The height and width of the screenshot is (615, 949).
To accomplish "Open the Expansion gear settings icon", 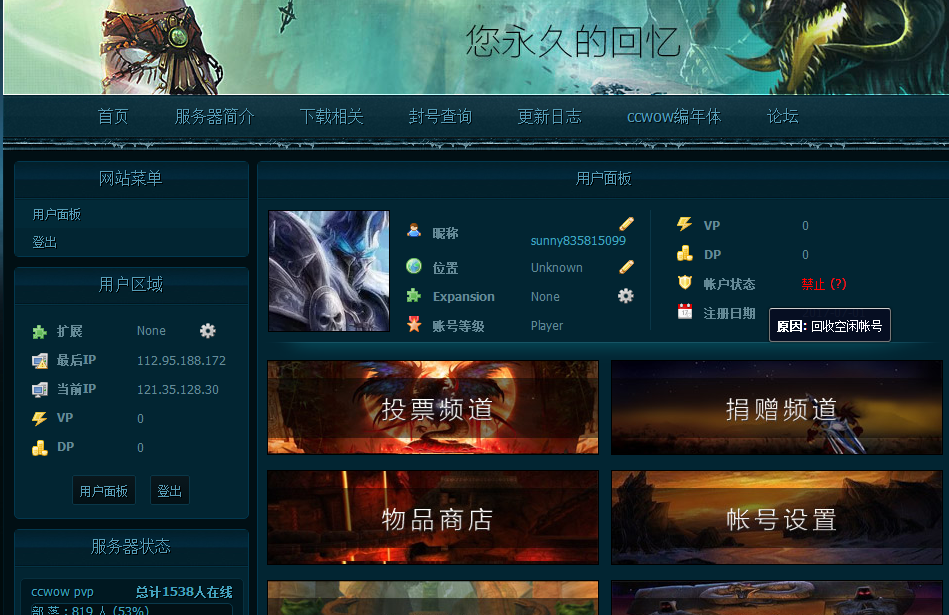I will click(625, 296).
